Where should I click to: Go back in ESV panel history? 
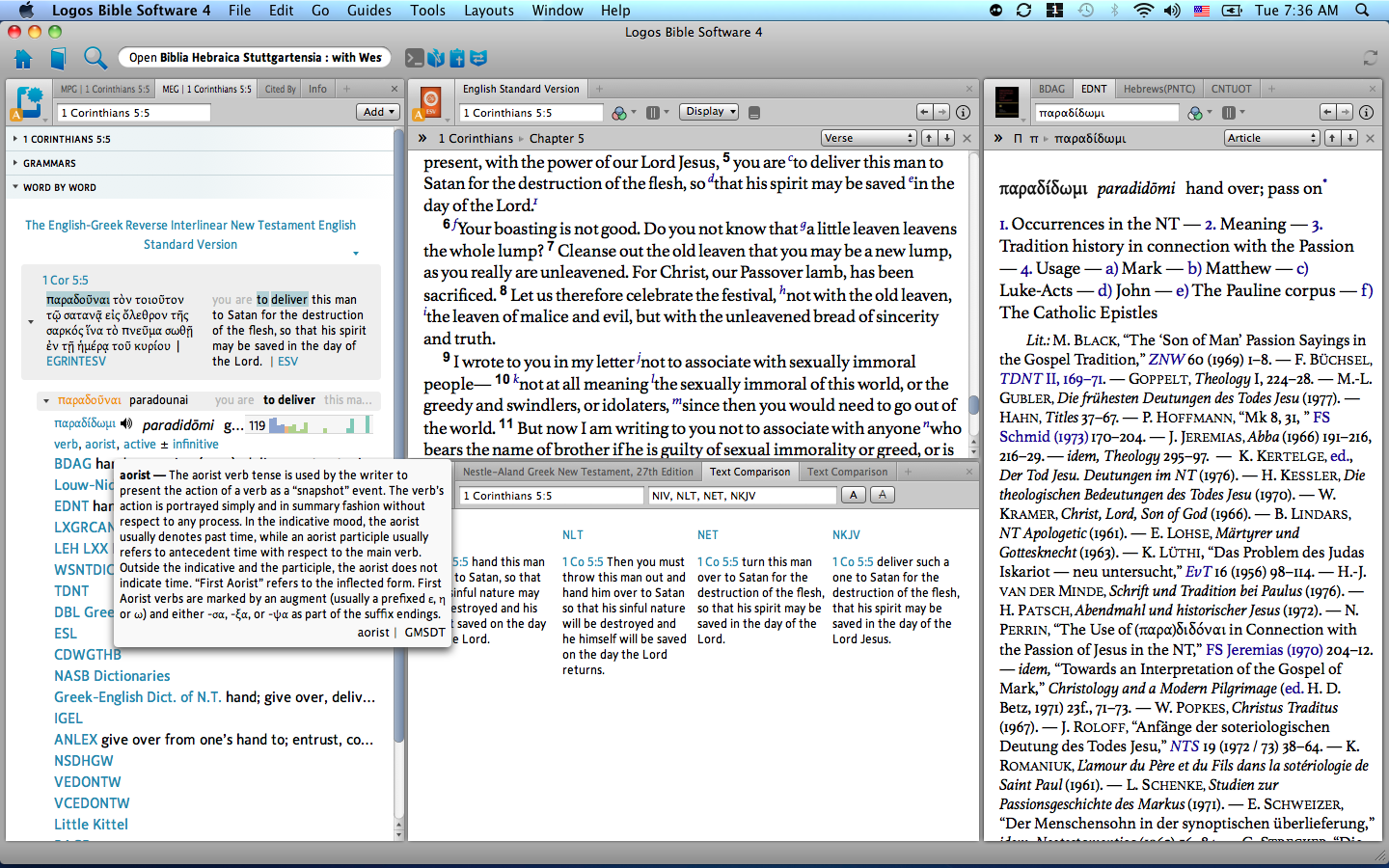click(x=925, y=112)
